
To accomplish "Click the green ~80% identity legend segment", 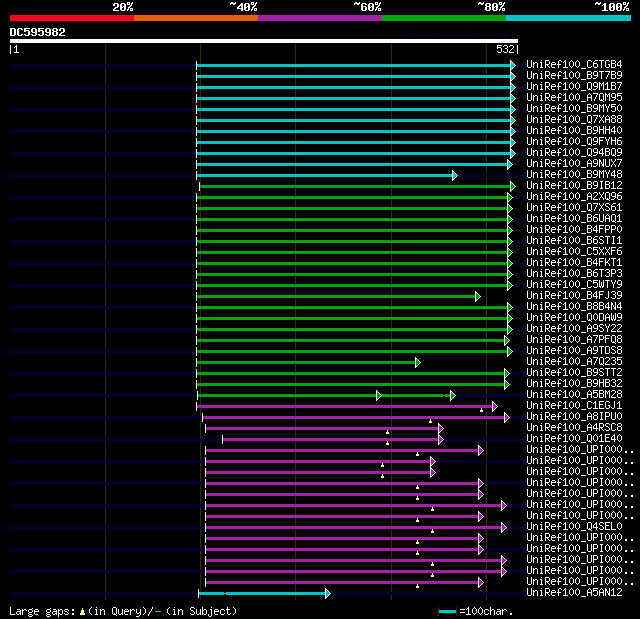I will pyautogui.click(x=444, y=18).
